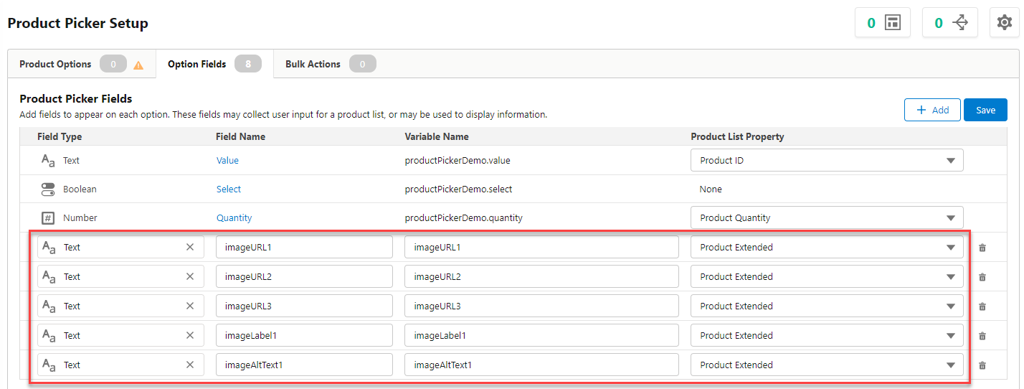Clear field type on imageURL1 row

point(190,247)
